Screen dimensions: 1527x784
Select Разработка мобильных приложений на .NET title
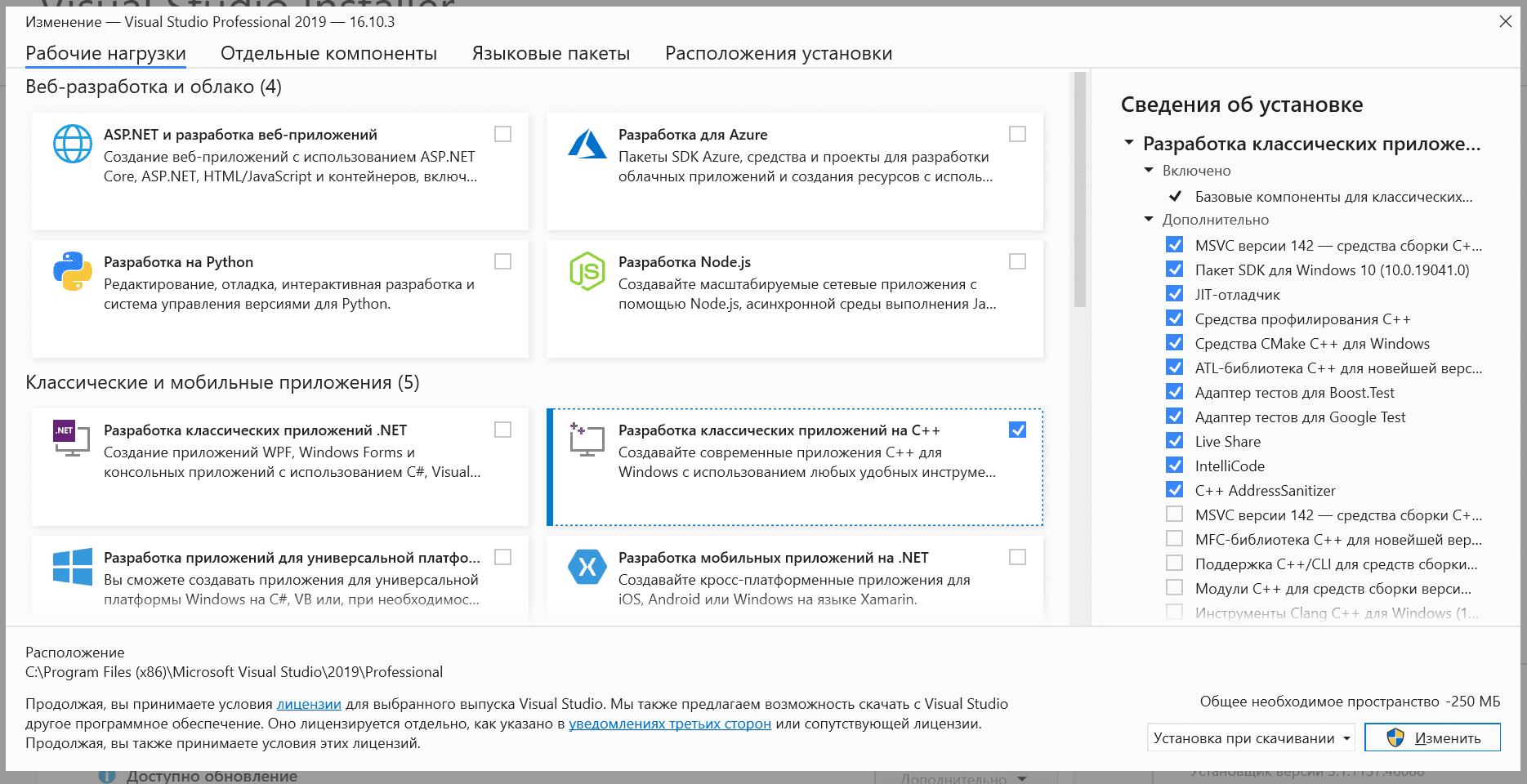[x=773, y=558]
